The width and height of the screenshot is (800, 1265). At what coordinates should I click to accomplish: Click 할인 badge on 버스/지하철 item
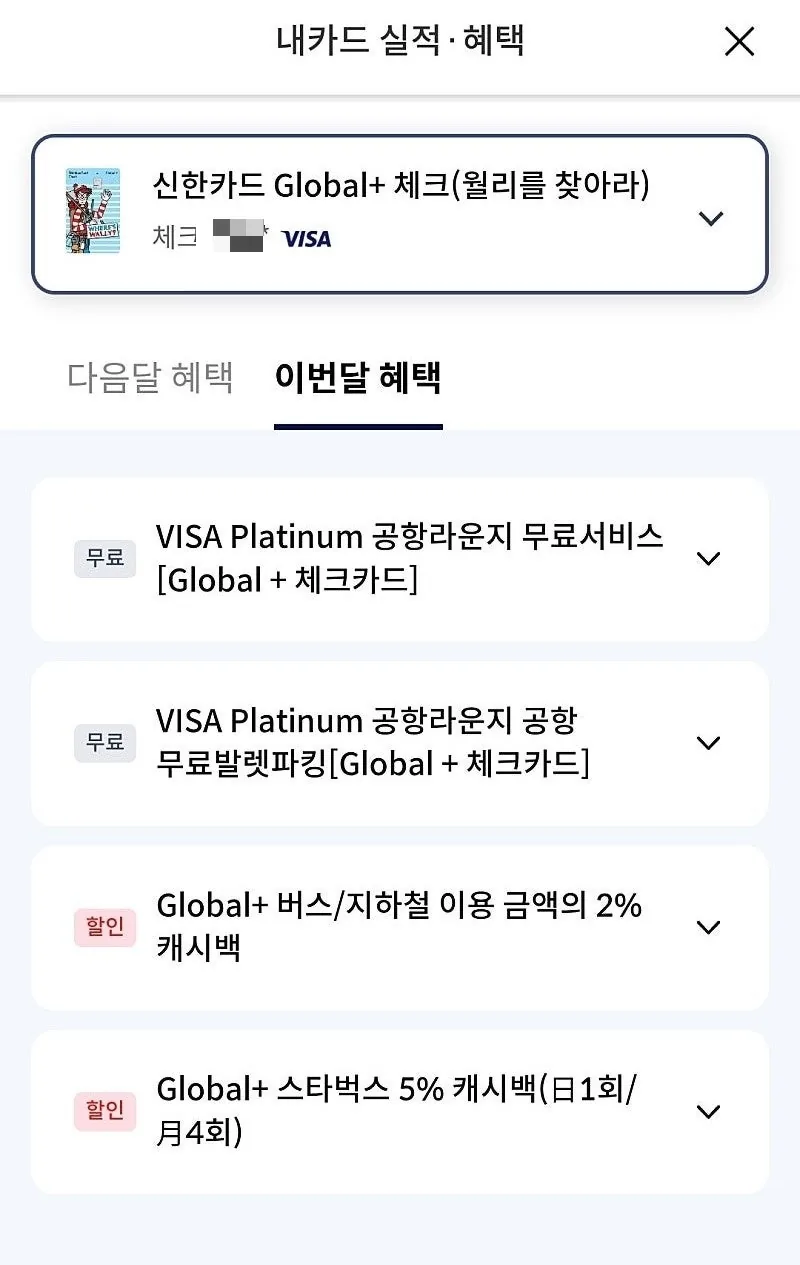click(x=105, y=927)
